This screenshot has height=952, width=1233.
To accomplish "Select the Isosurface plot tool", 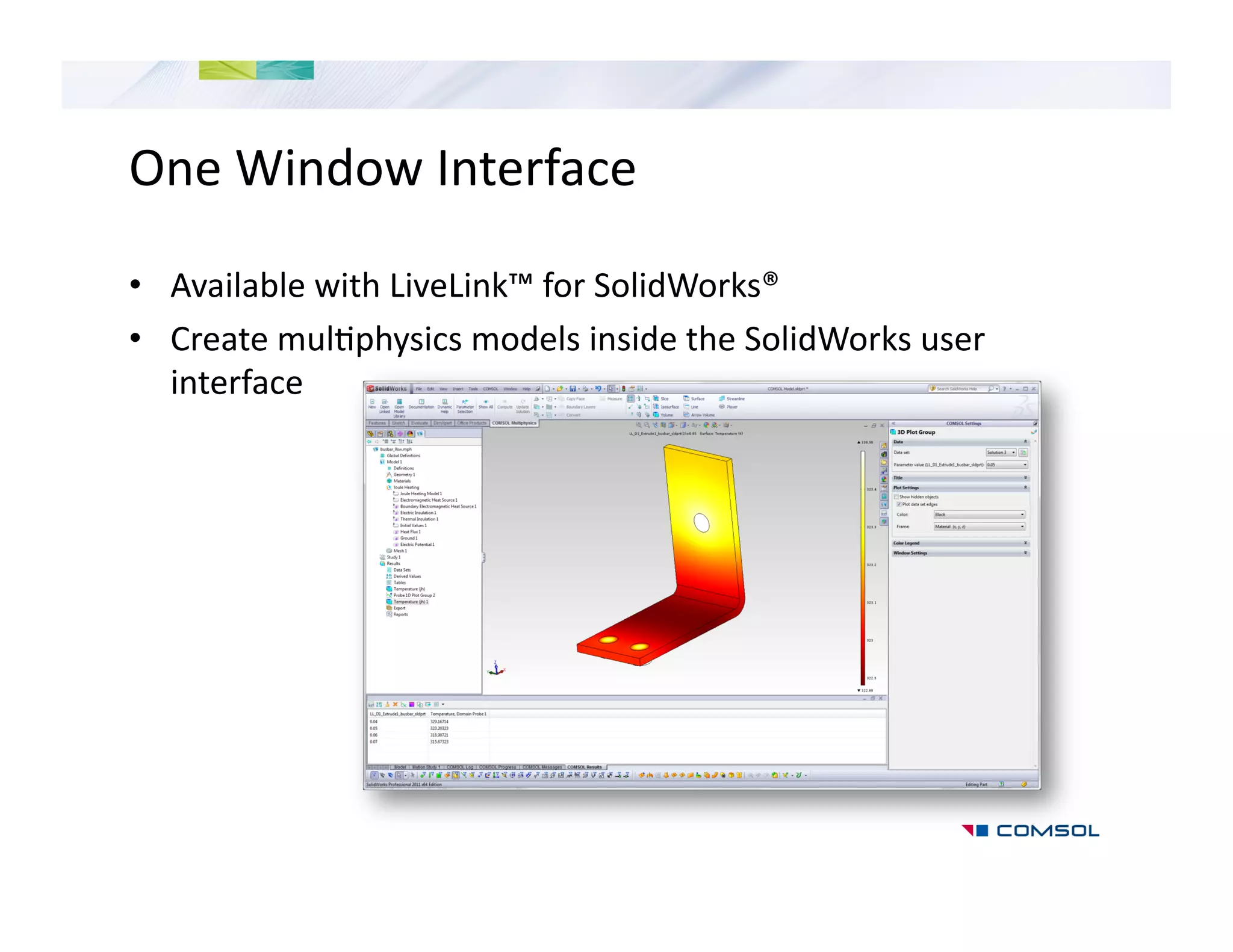I will point(656,407).
